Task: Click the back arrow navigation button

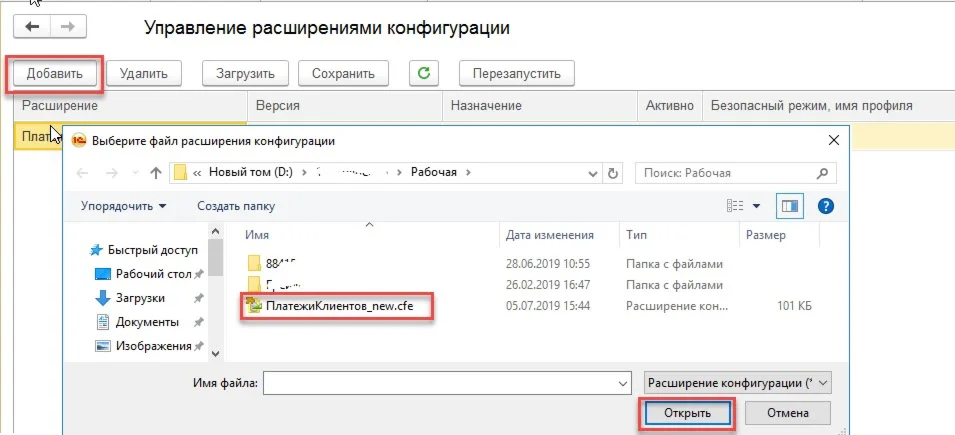Action: 31,27
